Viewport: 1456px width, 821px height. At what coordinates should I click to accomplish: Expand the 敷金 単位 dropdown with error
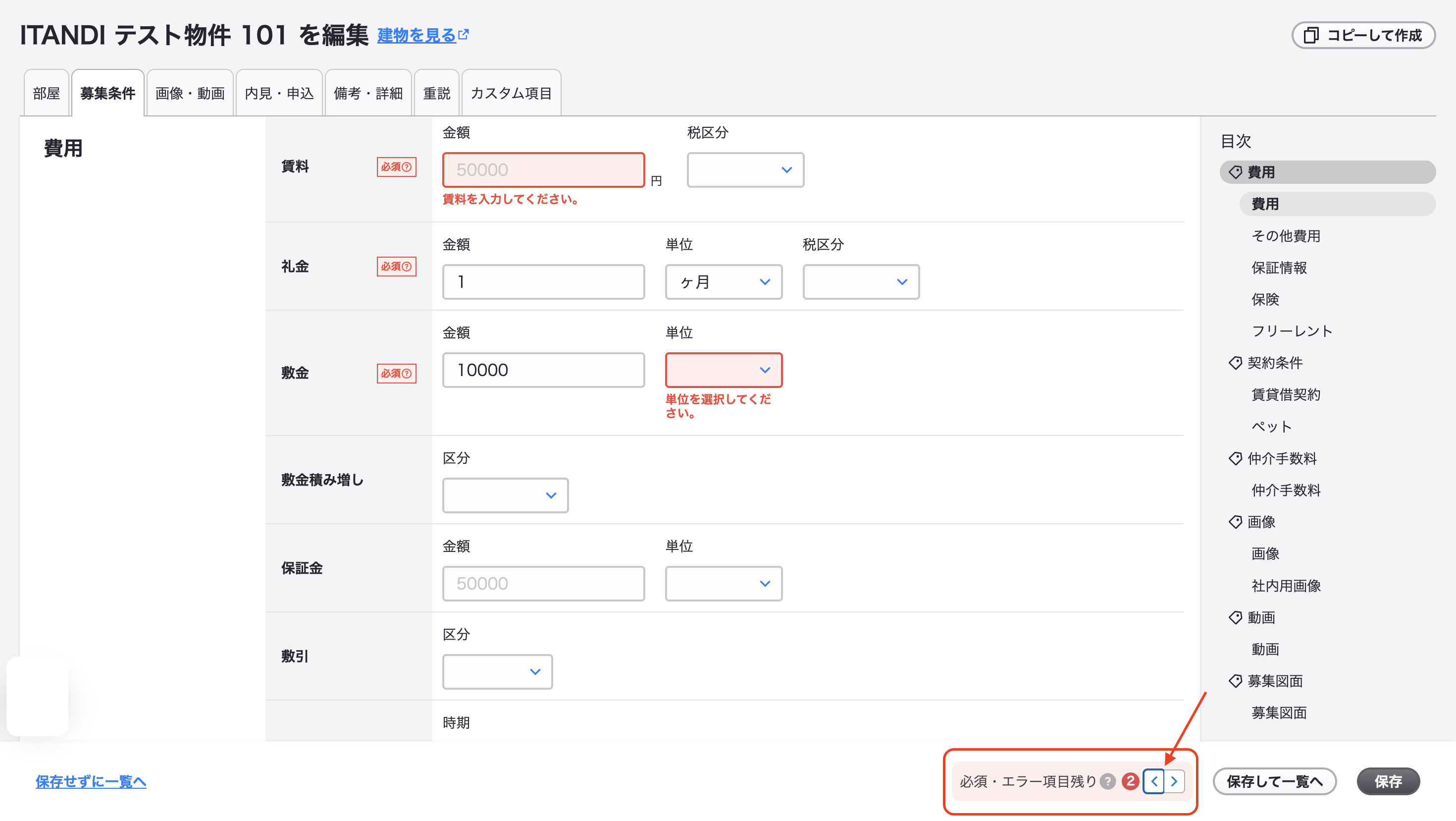[724, 370]
